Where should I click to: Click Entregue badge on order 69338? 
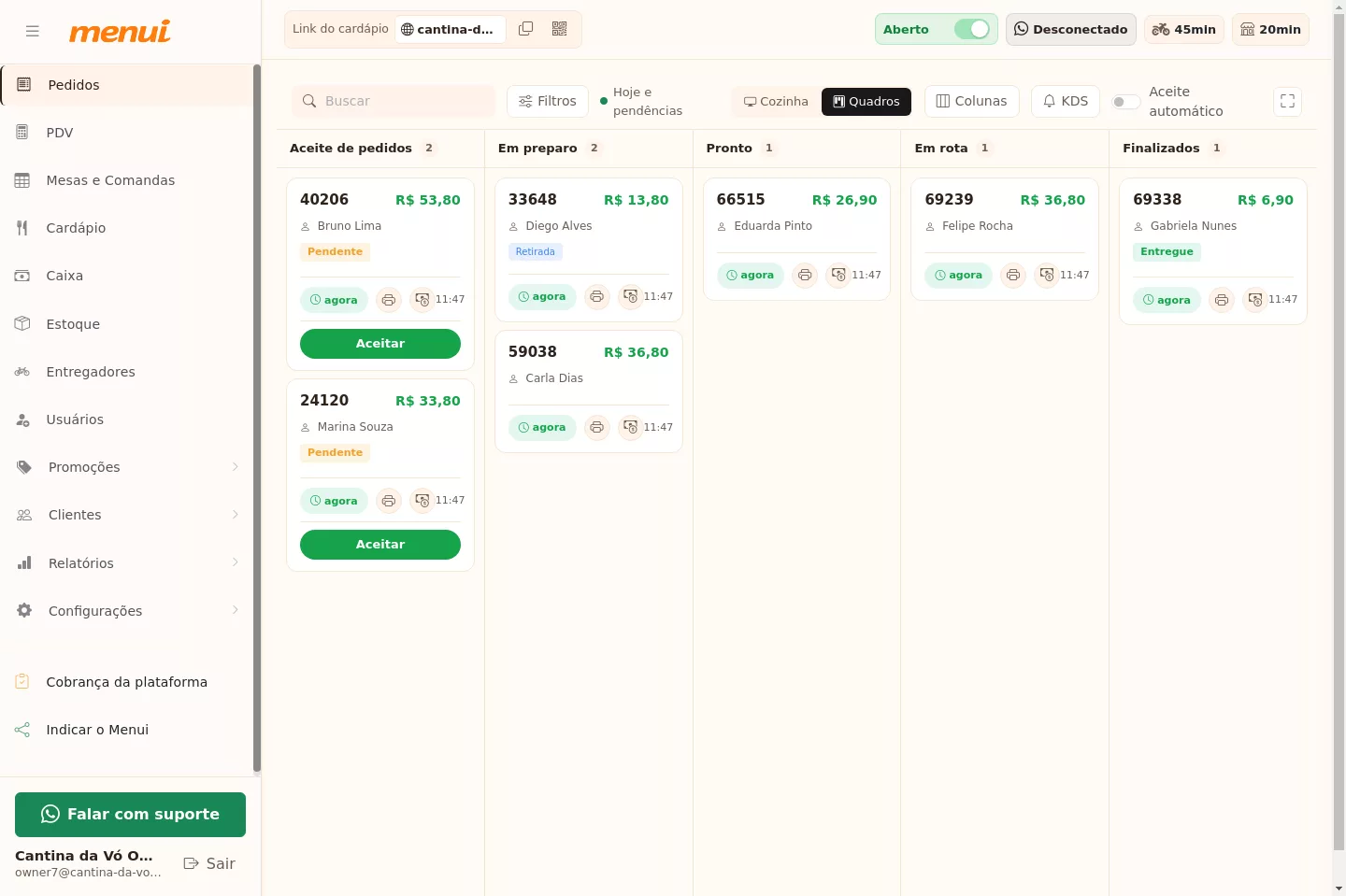(1167, 252)
